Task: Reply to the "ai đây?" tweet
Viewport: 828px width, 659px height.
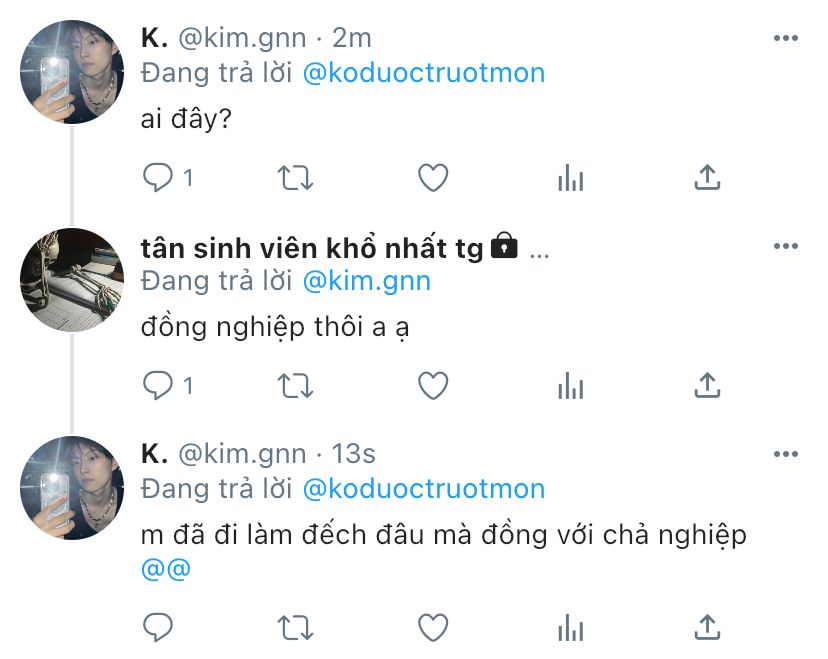Action: [x=158, y=178]
